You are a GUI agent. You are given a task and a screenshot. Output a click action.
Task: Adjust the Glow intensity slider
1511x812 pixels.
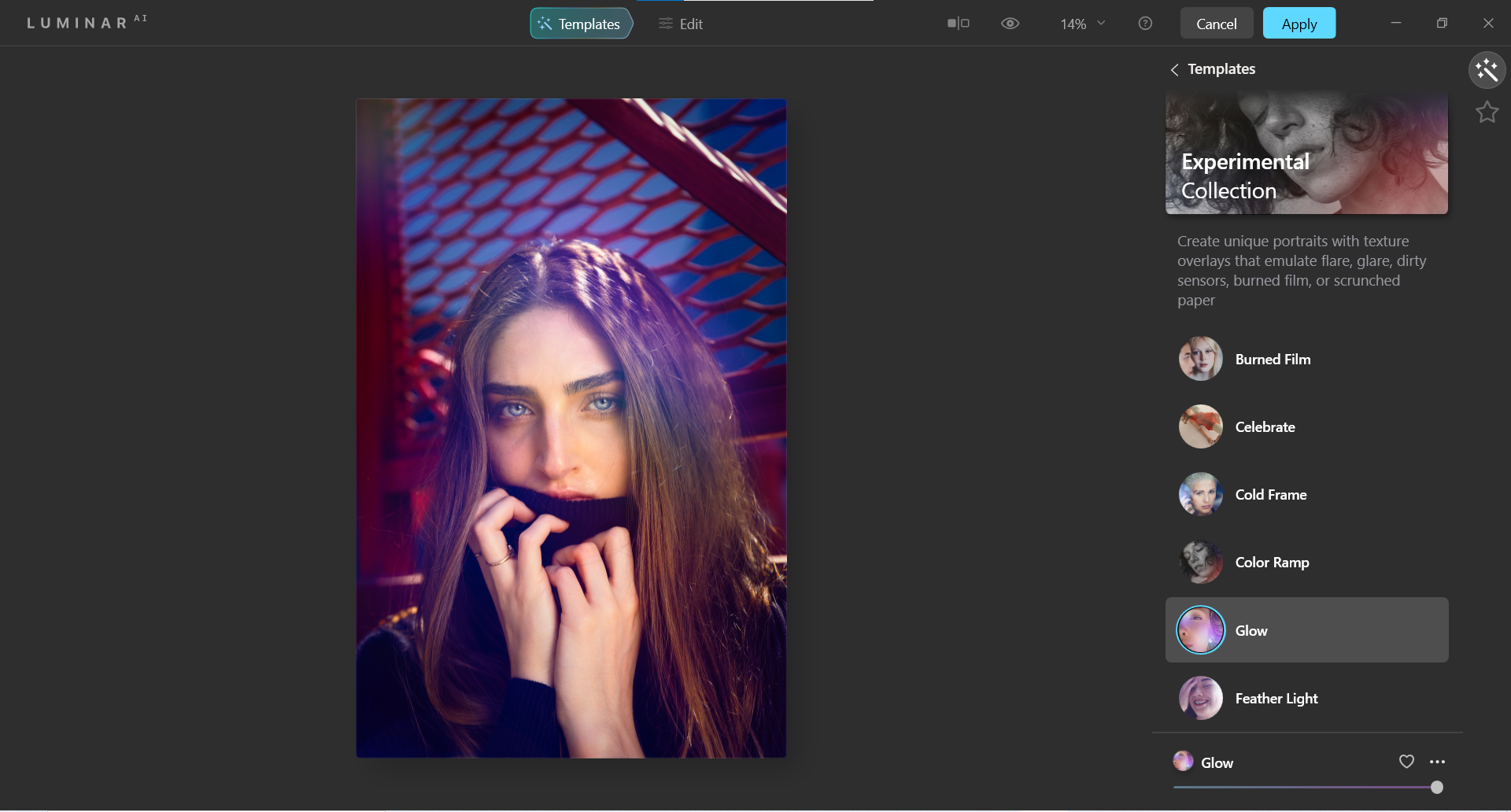click(x=1436, y=786)
